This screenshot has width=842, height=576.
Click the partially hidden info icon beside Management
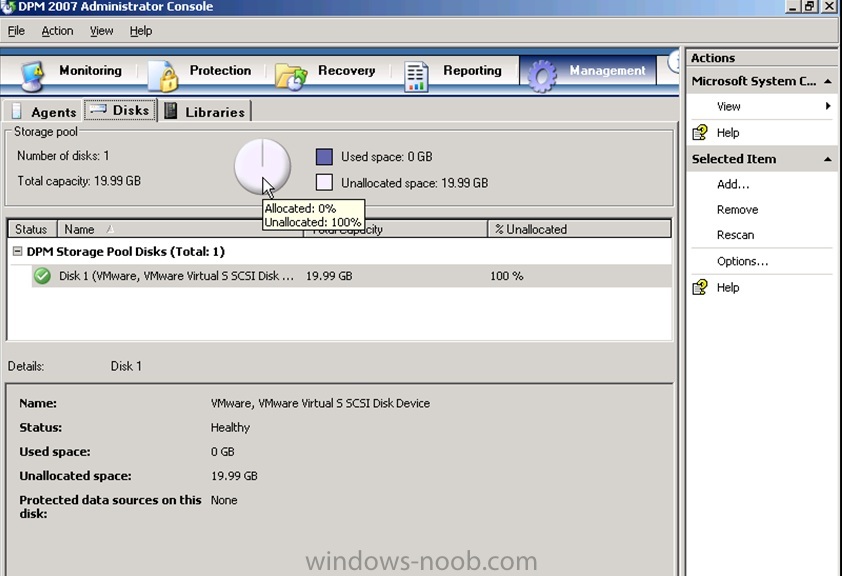[x=673, y=62]
